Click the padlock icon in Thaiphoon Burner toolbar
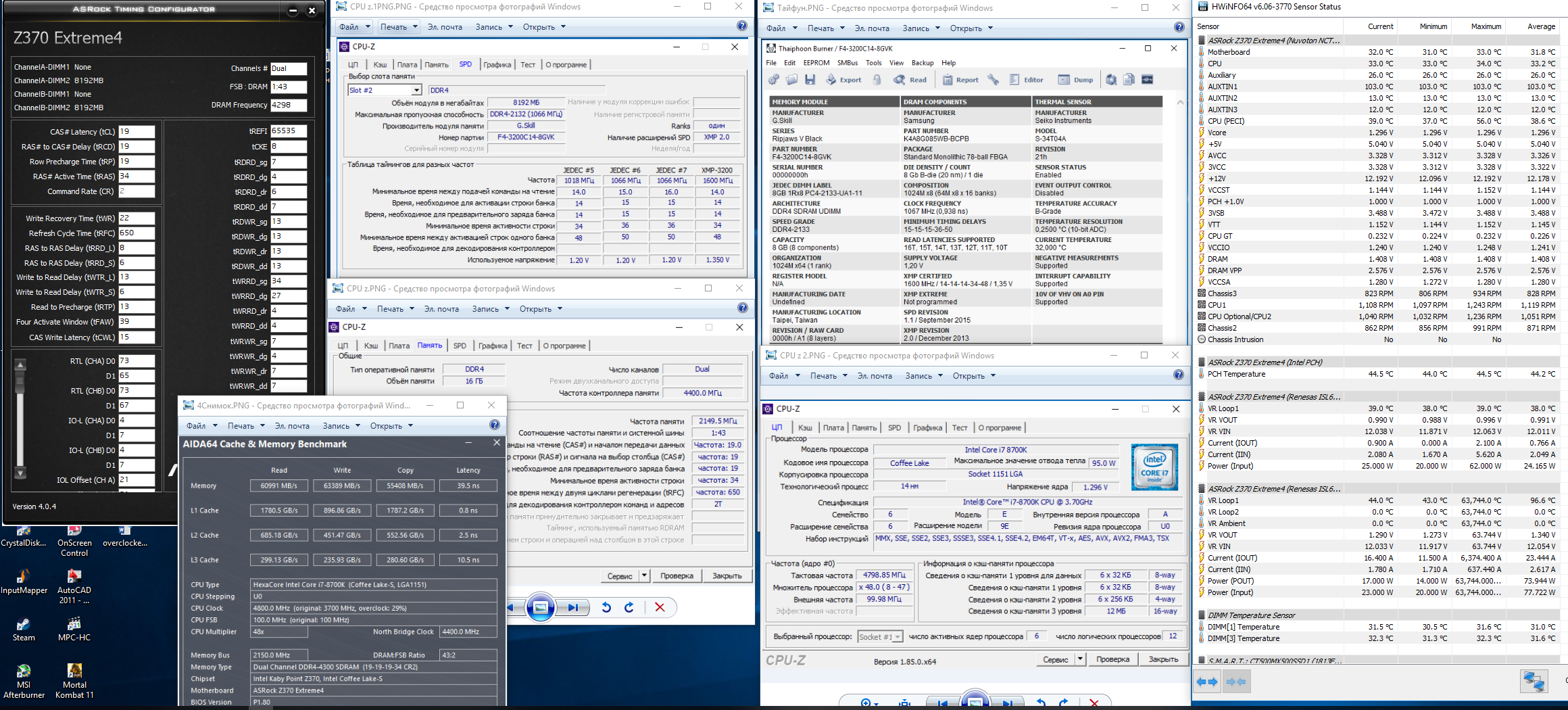 pyautogui.click(x=877, y=80)
